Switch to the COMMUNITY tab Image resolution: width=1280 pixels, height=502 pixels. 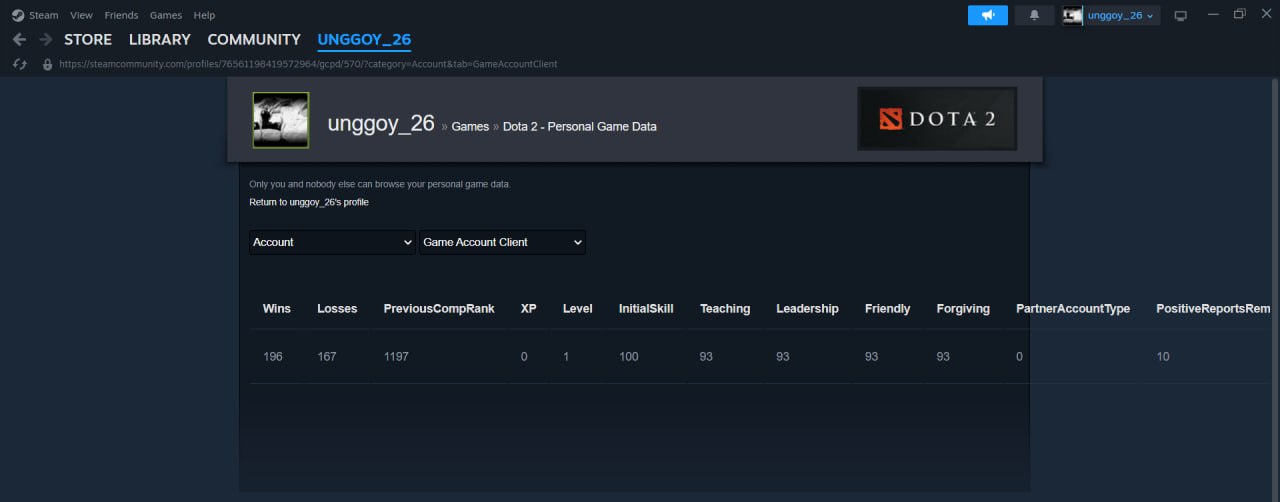254,40
